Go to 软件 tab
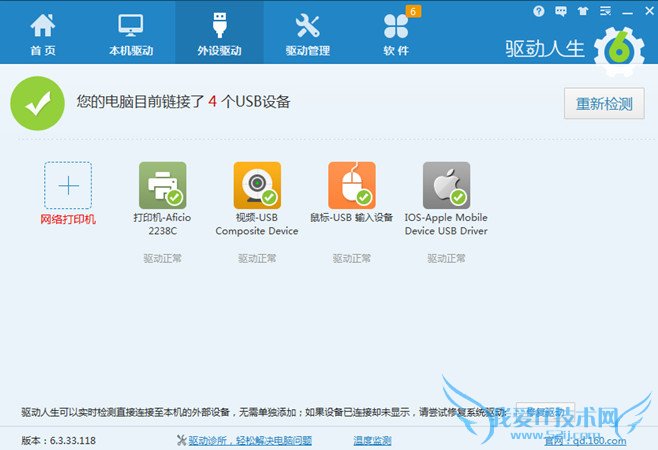Image resolution: width=658 pixels, height=450 pixels. pyautogui.click(x=396, y=34)
